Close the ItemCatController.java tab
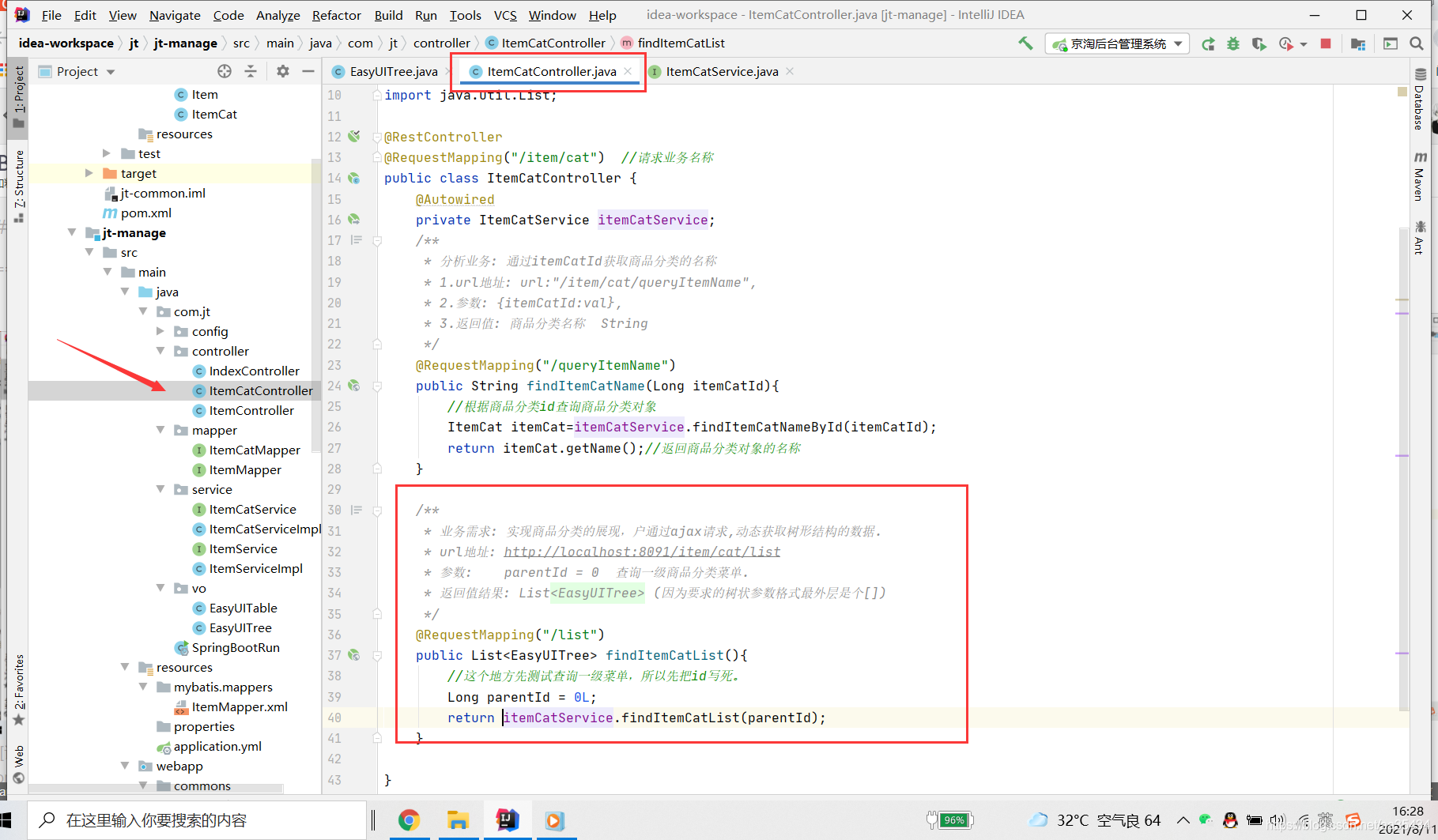 coord(628,71)
